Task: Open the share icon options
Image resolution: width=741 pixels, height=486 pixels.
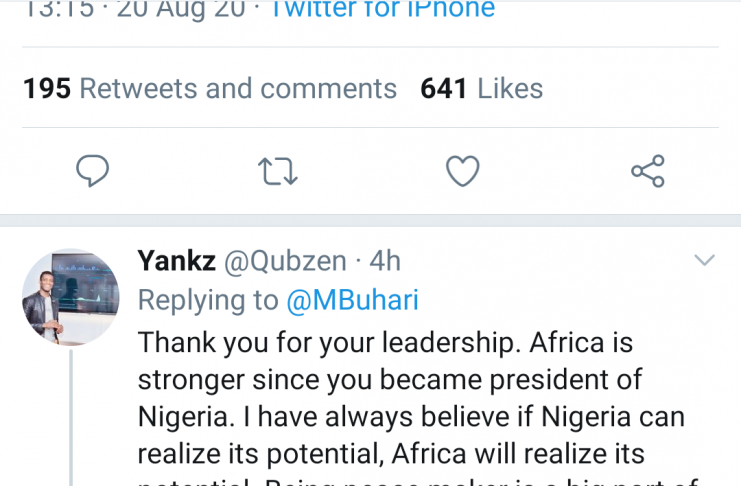Action: pos(648,171)
